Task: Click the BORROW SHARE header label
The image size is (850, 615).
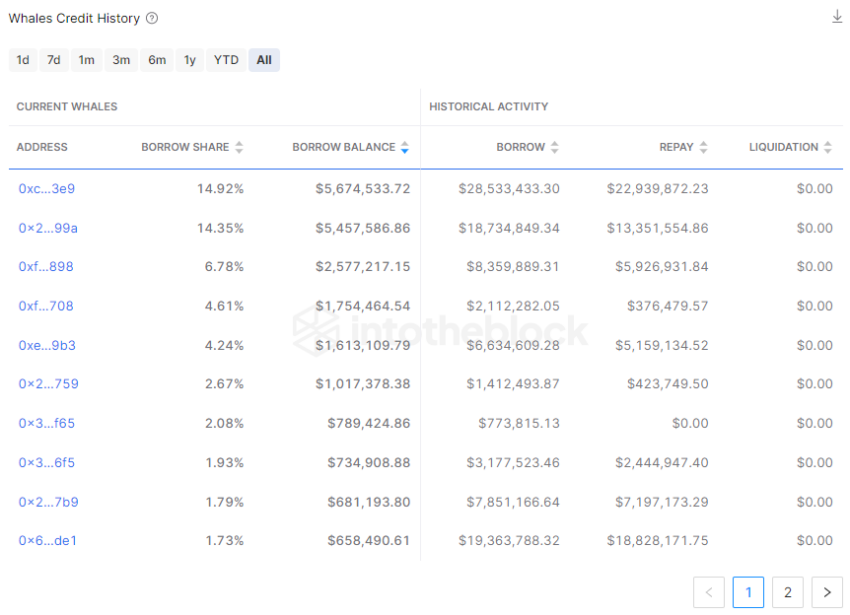Action: (x=185, y=147)
